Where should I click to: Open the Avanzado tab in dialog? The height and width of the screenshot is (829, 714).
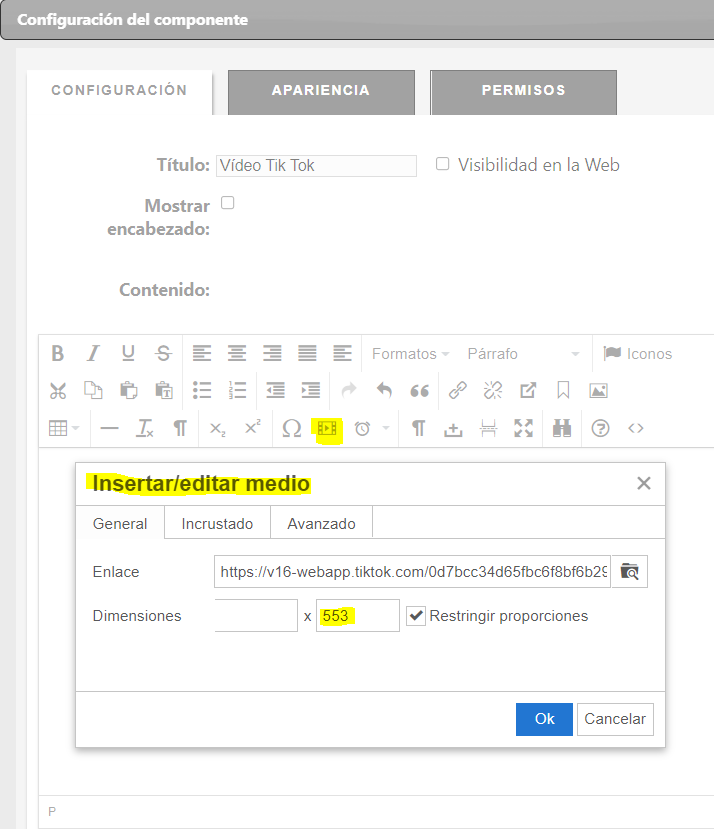[x=322, y=523]
